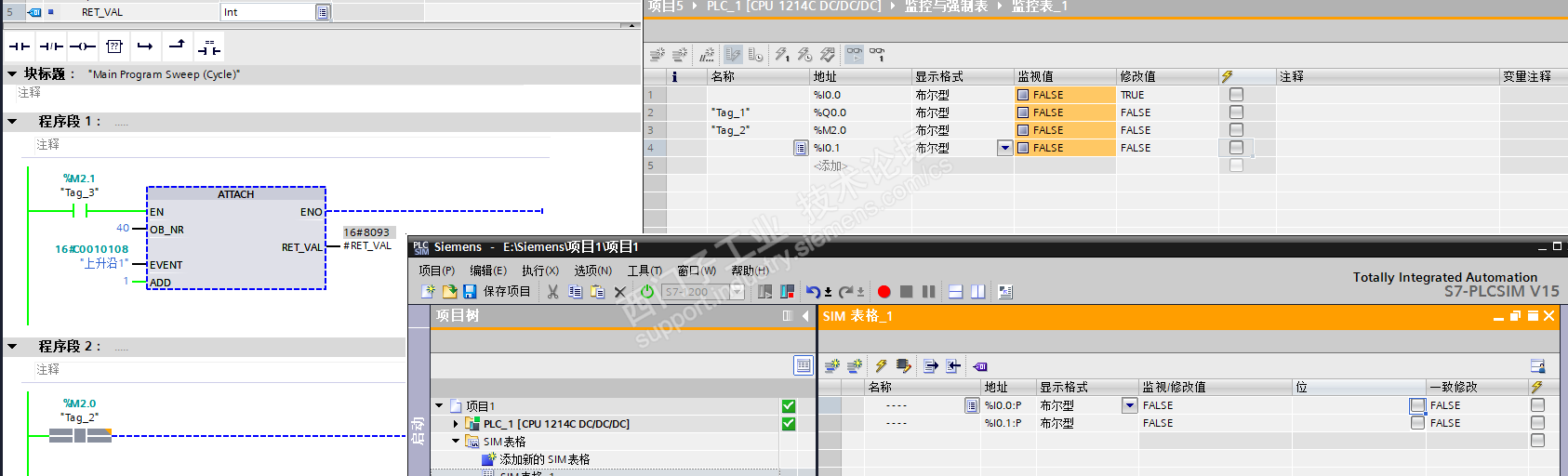Click the <添加> cell in the watch table
Screen dimensions: 1568x476
point(831,165)
